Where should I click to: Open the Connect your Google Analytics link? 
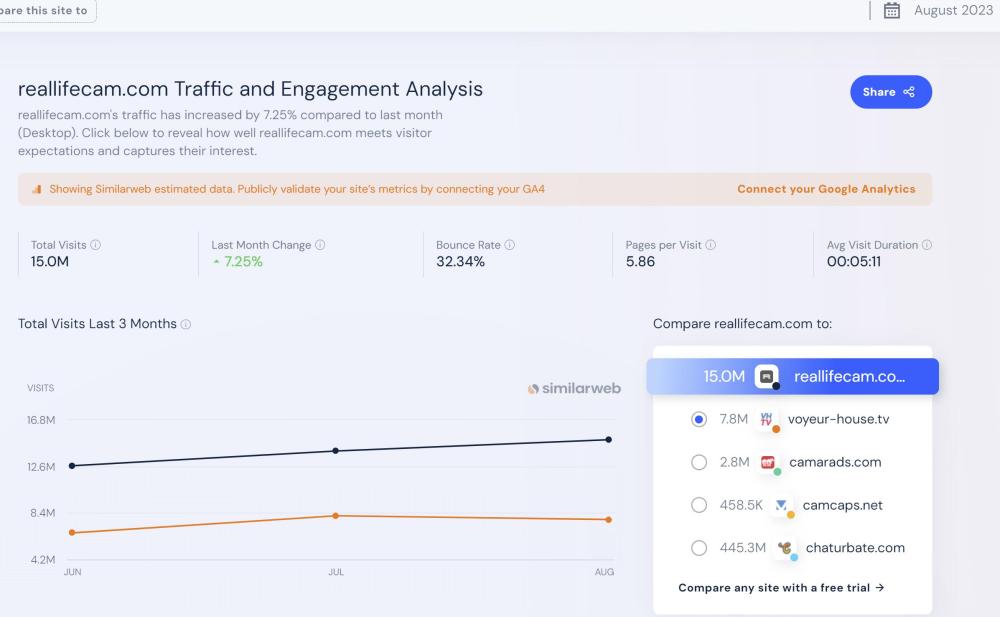(x=826, y=189)
